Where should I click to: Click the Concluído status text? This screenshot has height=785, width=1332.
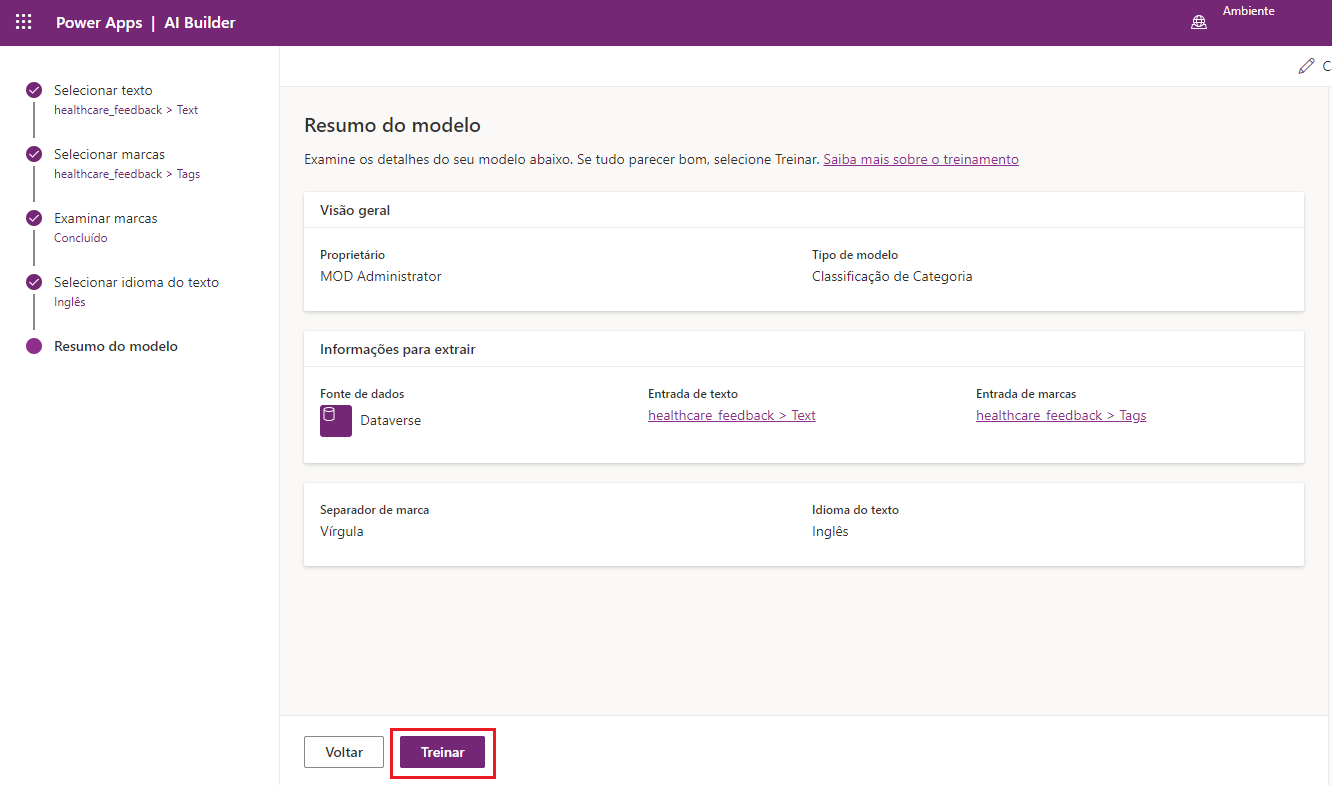81,238
